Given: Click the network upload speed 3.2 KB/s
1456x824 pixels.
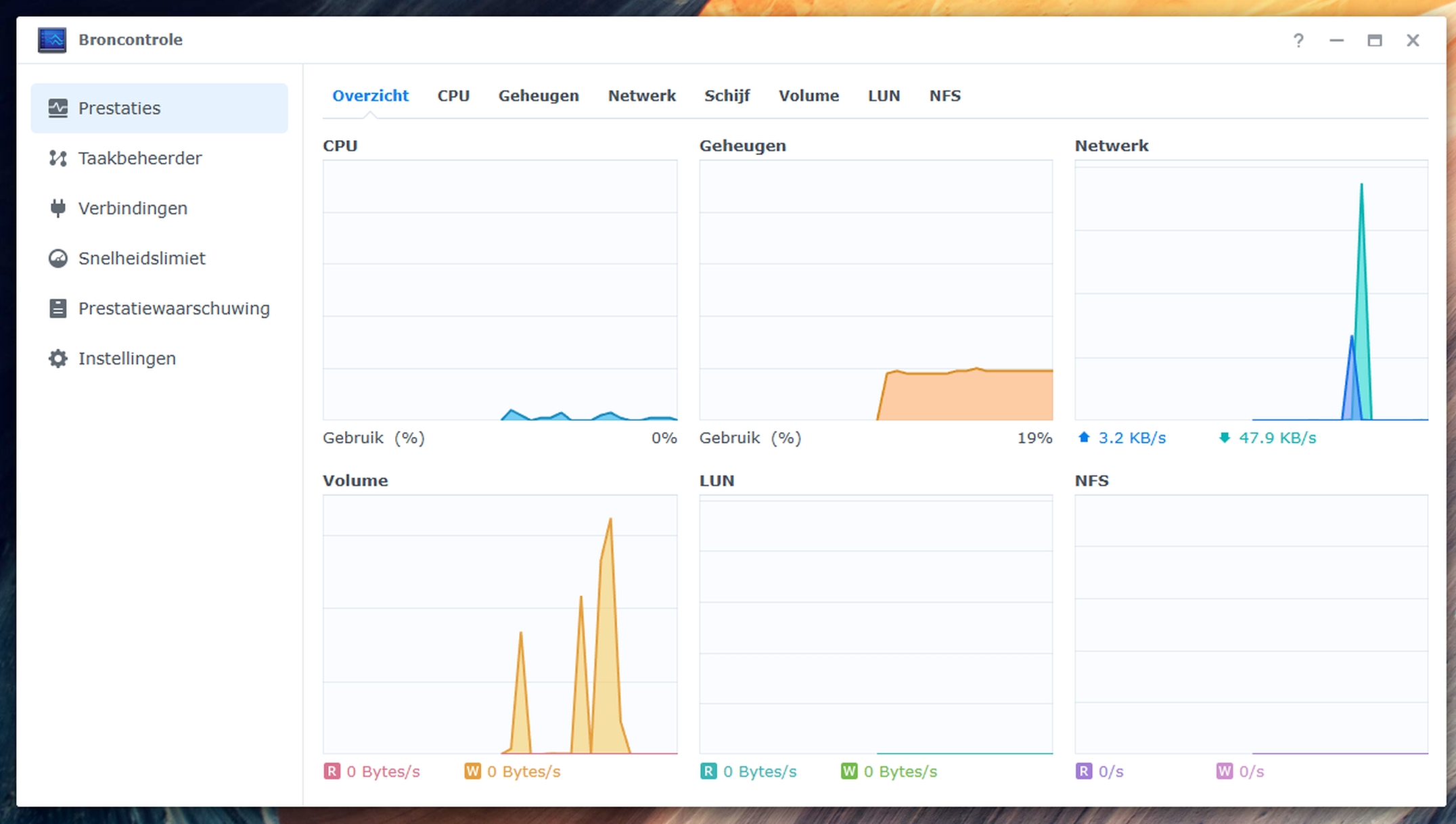Looking at the screenshot, I should [1131, 438].
